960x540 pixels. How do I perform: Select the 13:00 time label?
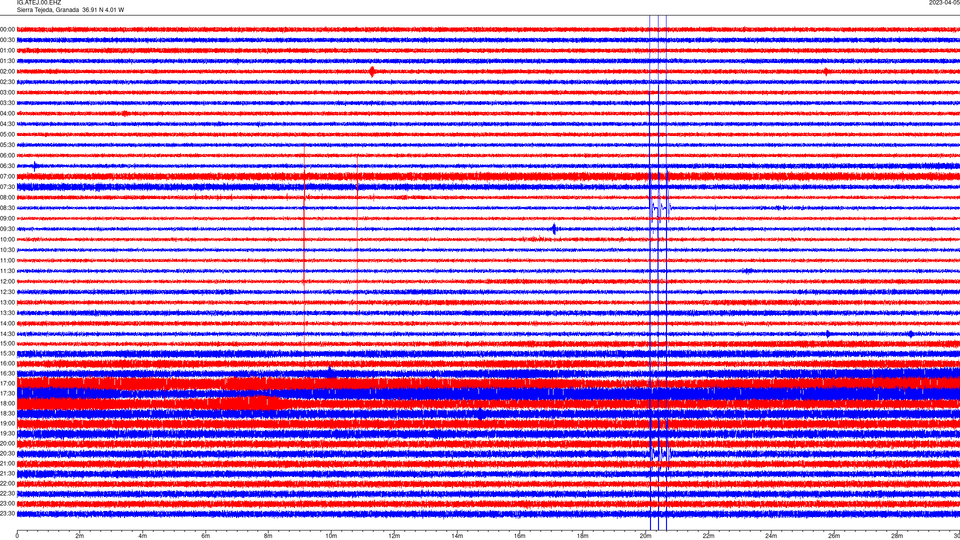tap(7, 302)
